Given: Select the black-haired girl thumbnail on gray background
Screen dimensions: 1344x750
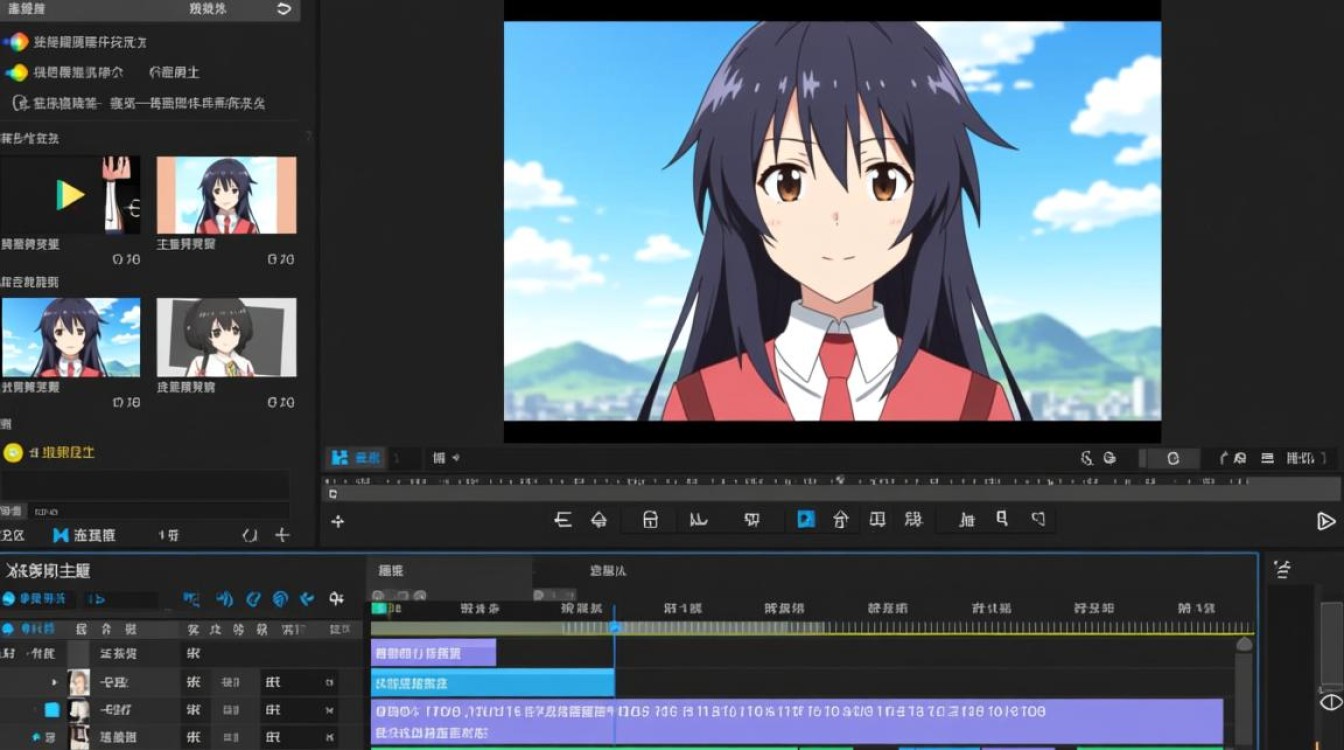Looking at the screenshot, I should (226, 337).
